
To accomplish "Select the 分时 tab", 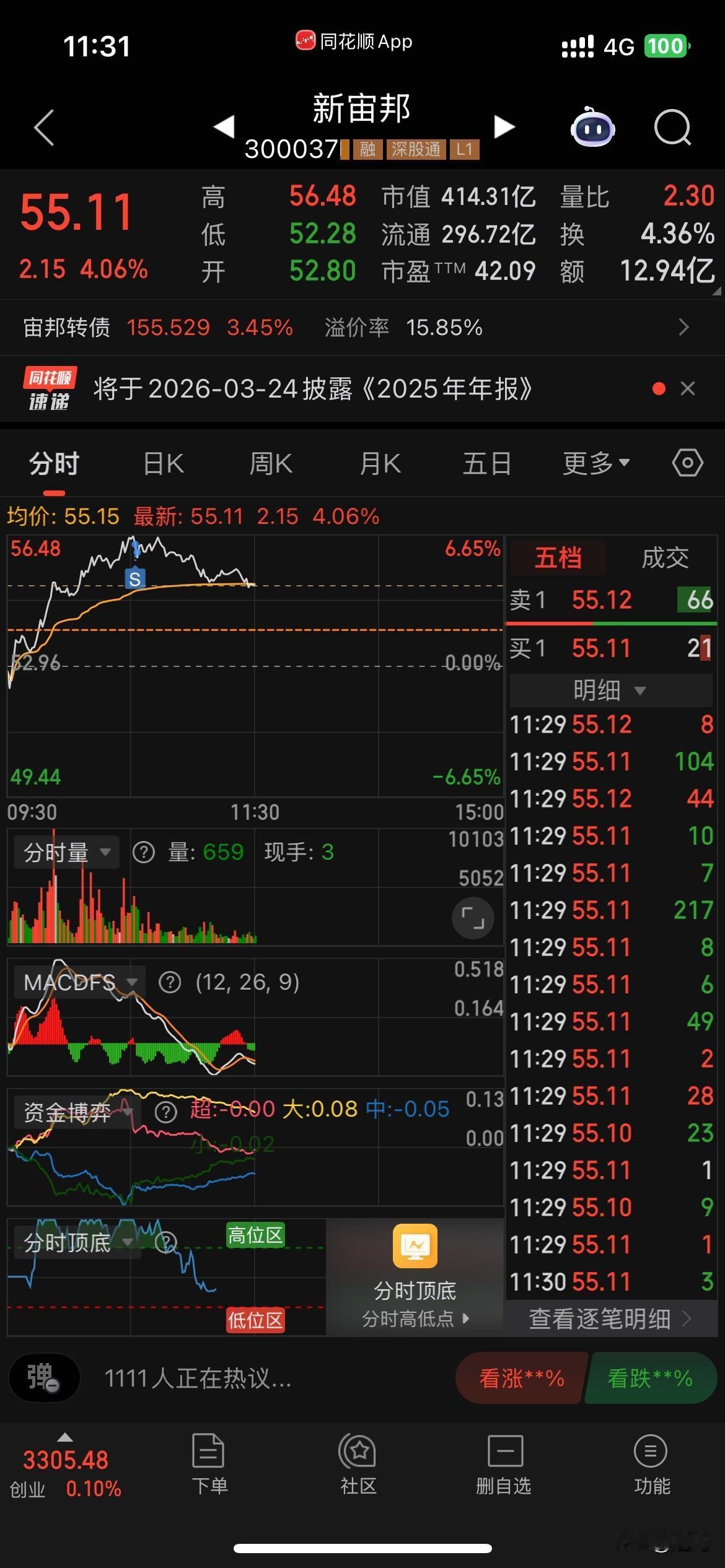I will click(x=54, y=463).
